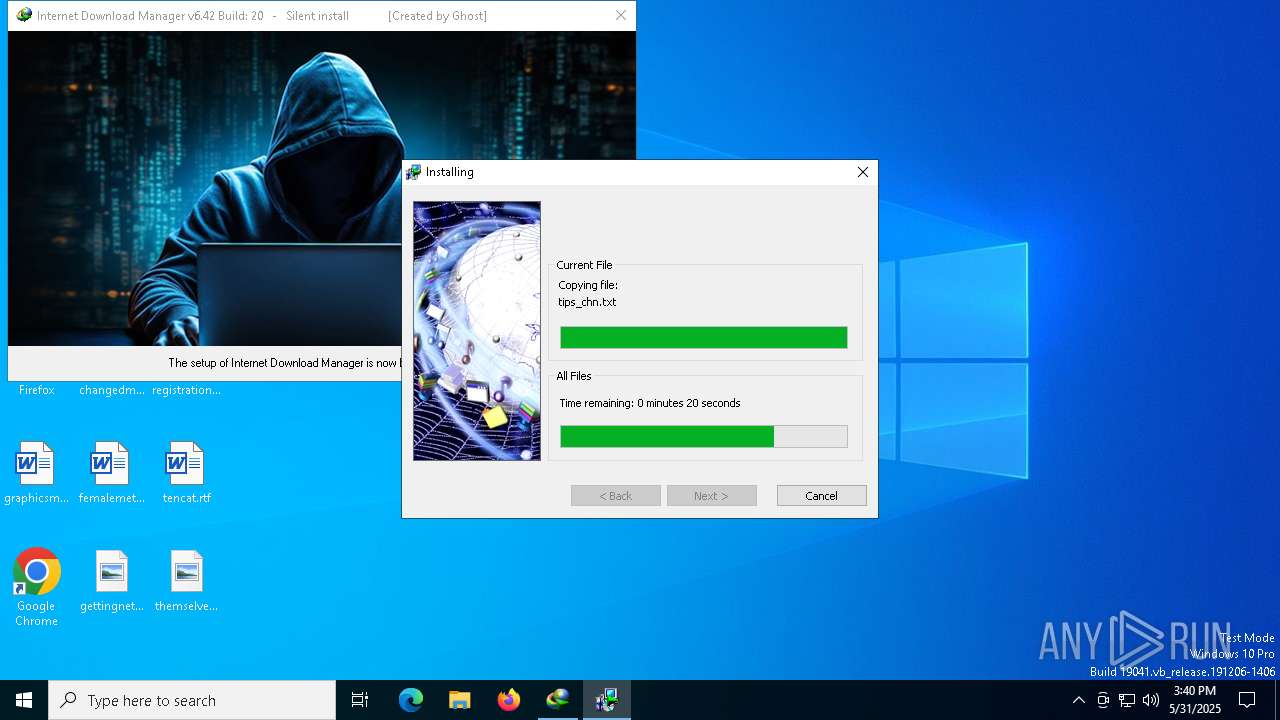Switch to the installer setup taskbar button
The width and height of the screenshot is (1280, 720).
click(x=606, y=700)
